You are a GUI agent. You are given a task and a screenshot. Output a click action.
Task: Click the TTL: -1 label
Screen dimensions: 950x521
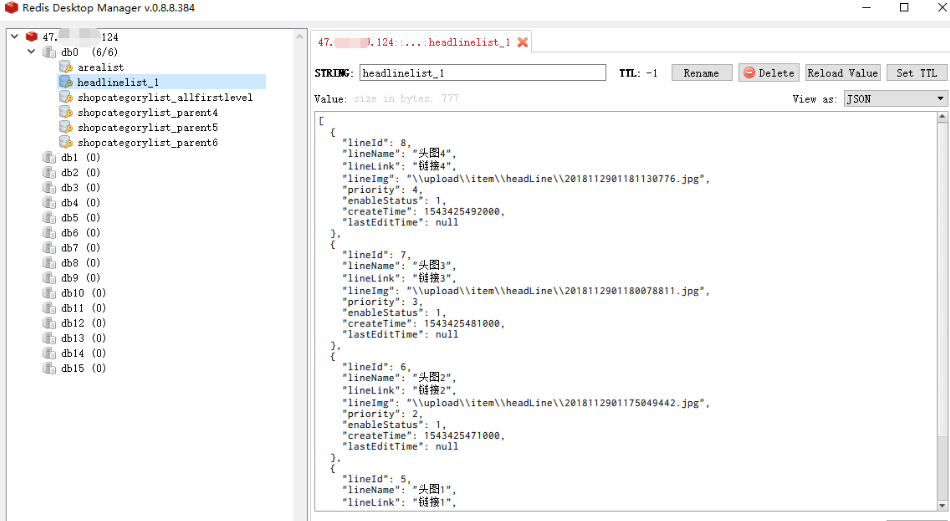click(639, 73)
